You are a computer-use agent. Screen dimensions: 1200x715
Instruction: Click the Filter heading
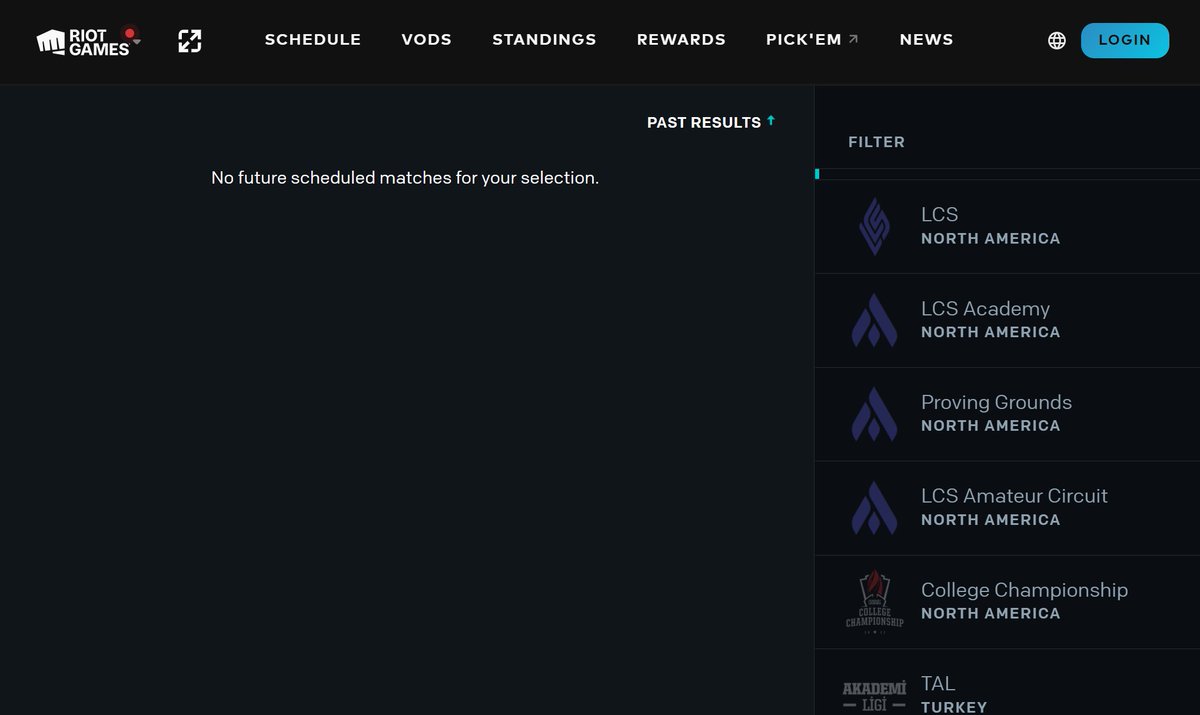[x=876, y=142]
